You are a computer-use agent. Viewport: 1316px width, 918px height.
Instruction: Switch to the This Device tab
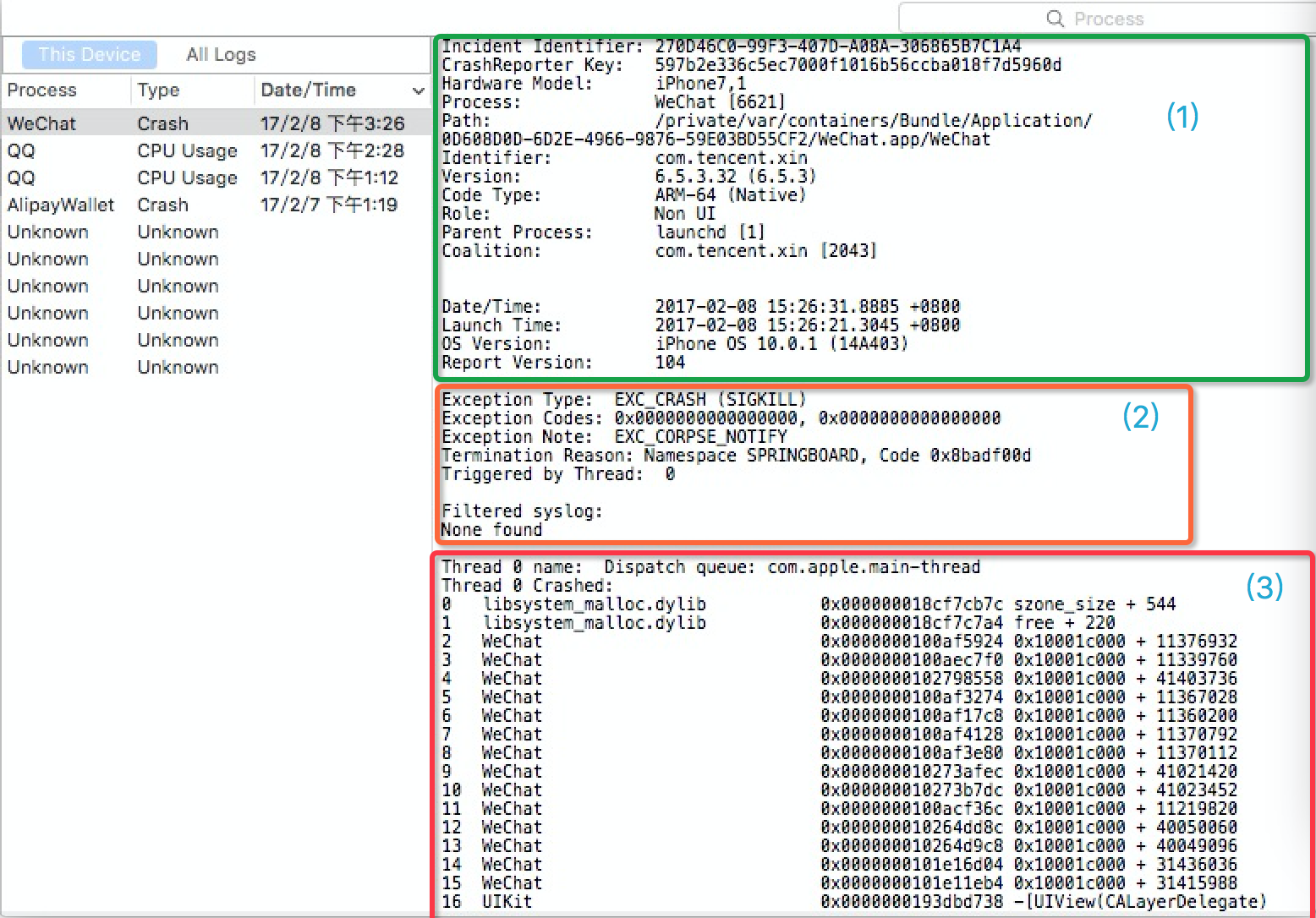(x=90, y=54)
